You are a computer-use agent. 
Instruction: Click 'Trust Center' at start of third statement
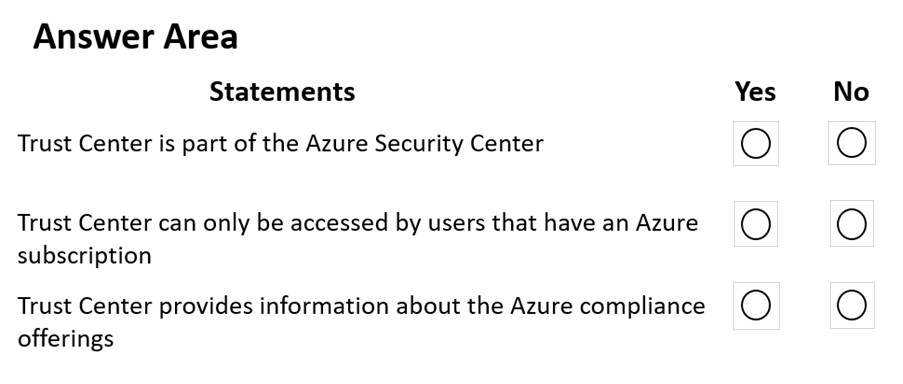(82, 306)
